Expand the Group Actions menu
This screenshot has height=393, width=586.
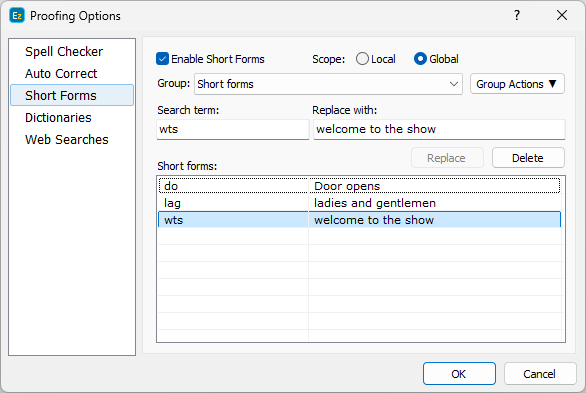tap(517, 84)
